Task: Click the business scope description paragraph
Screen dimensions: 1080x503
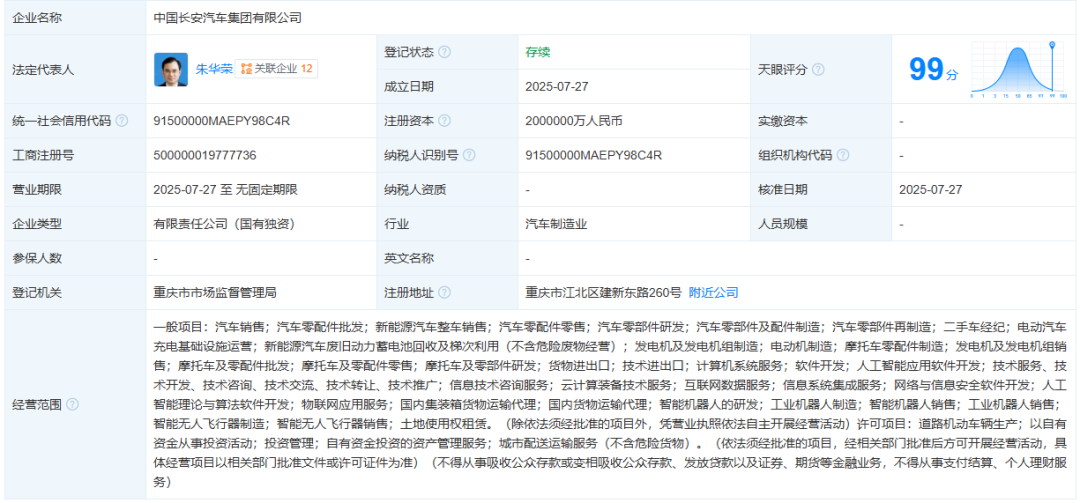Action: 610,404
